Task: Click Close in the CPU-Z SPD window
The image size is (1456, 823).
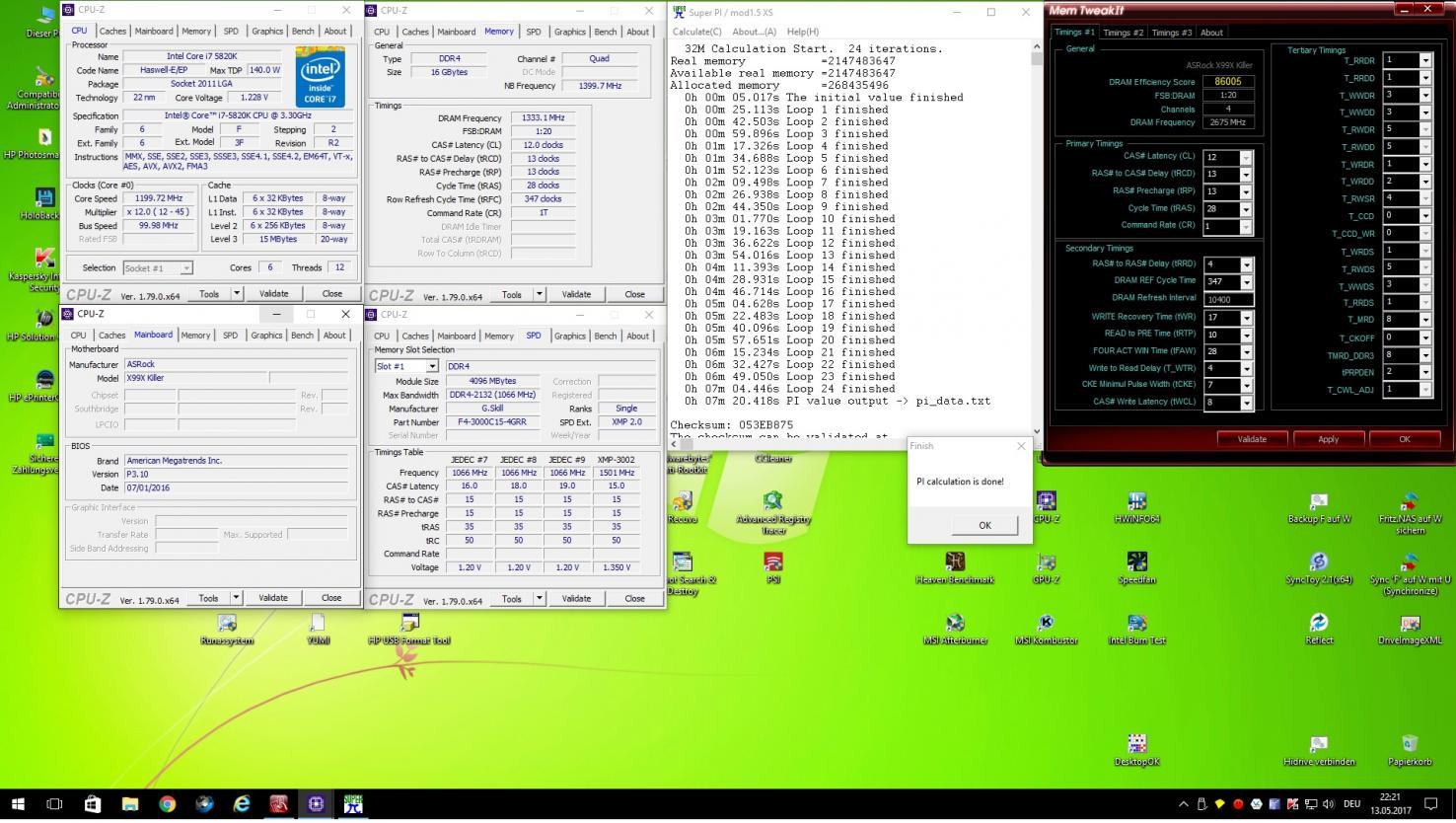Action: click(x=634, y=598)
